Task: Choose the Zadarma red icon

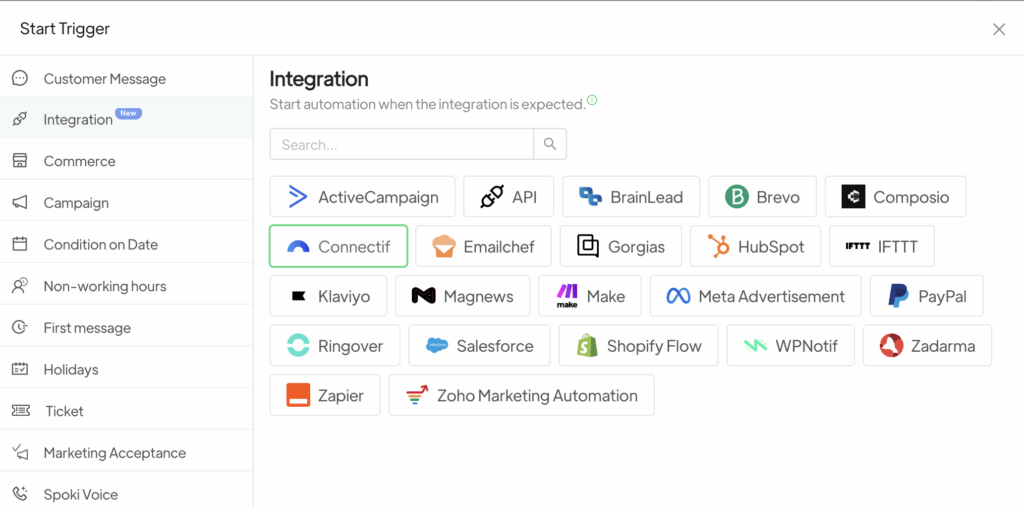Action: click(891, 346)
